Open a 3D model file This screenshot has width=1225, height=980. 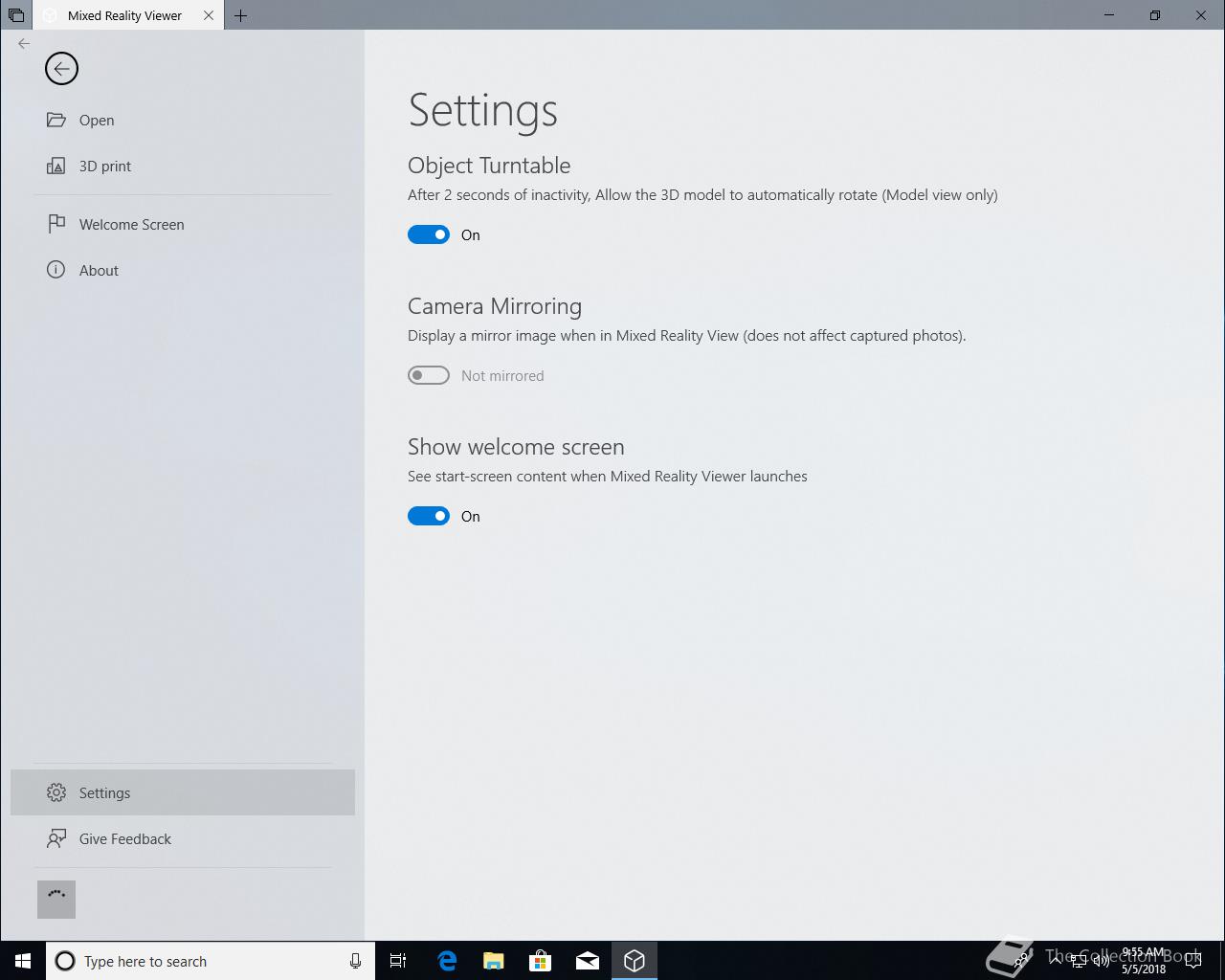coord(183,121)
